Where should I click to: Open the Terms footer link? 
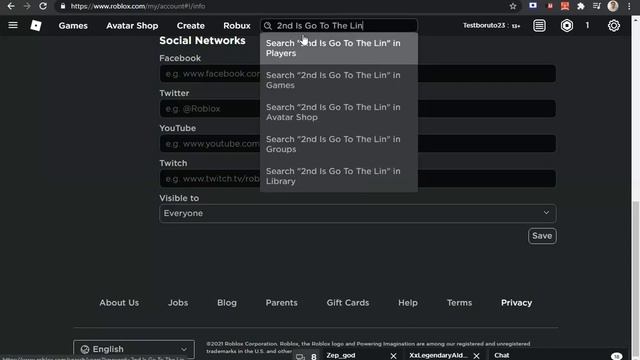coord(459,303)
